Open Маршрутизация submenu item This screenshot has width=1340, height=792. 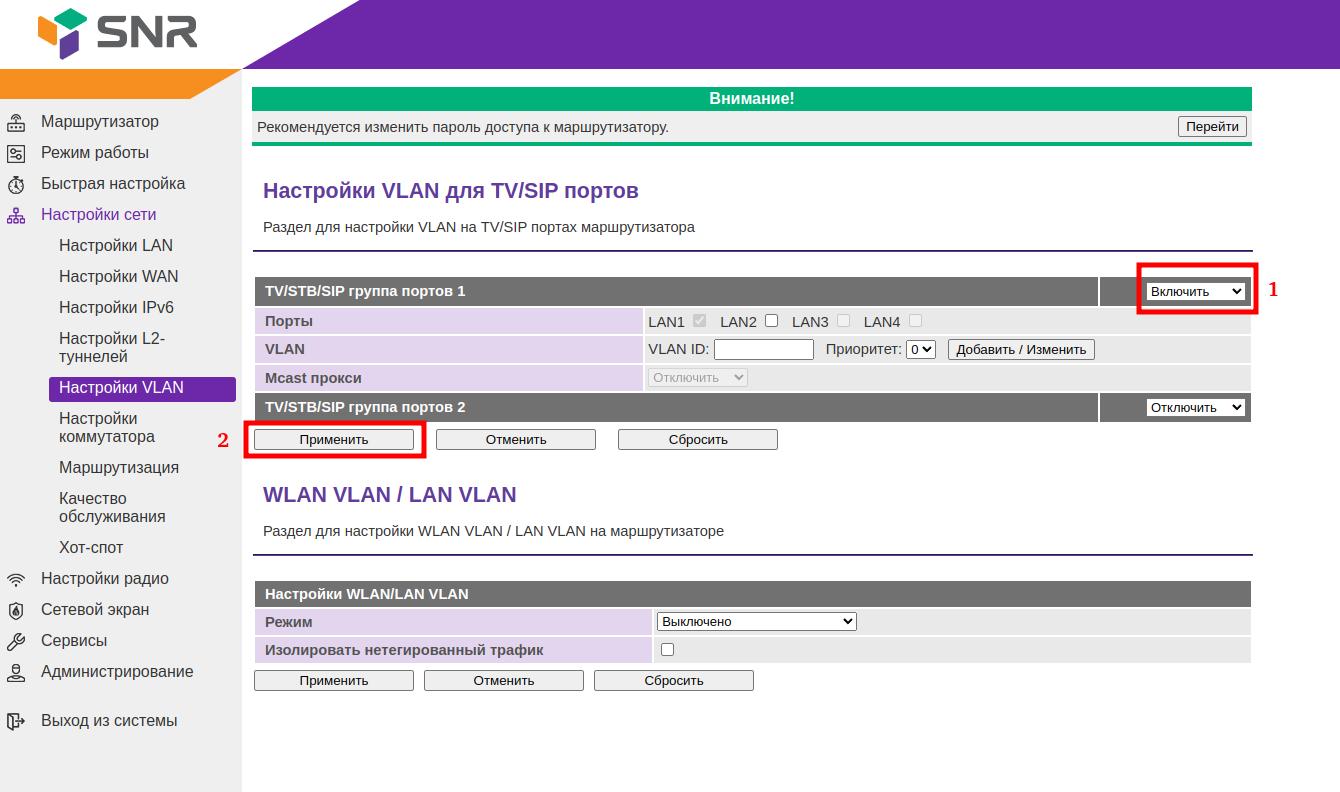[x=119, y=467]
